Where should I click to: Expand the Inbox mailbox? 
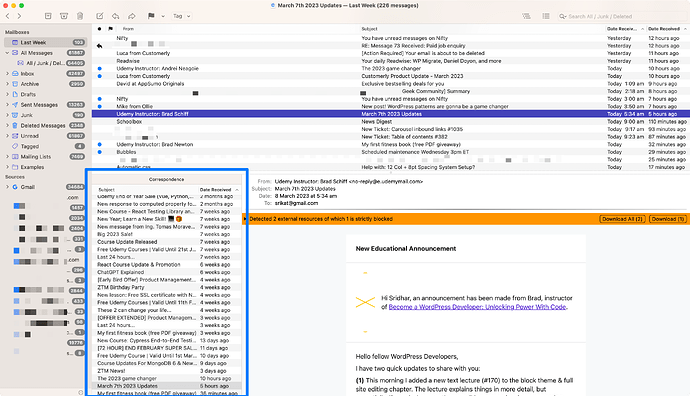pyautogui.click(x=7, y=73)
